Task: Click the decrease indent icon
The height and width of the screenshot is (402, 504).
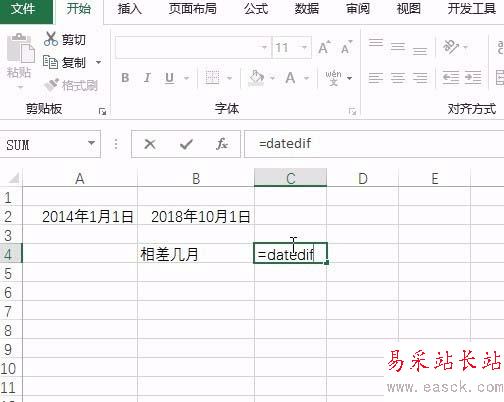Action: point(451,78)
